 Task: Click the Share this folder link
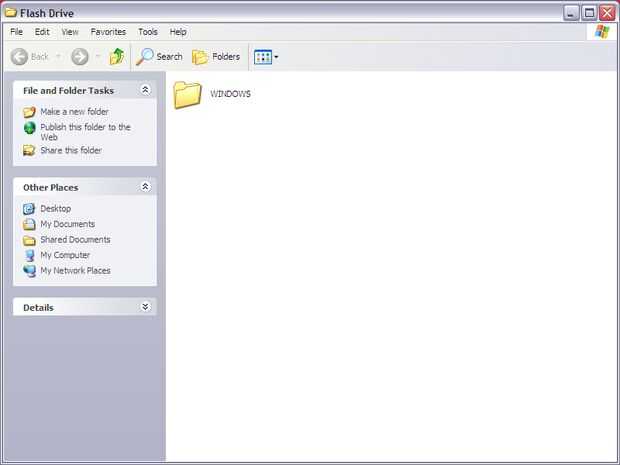pyautogui.click(x=71, y=150)
